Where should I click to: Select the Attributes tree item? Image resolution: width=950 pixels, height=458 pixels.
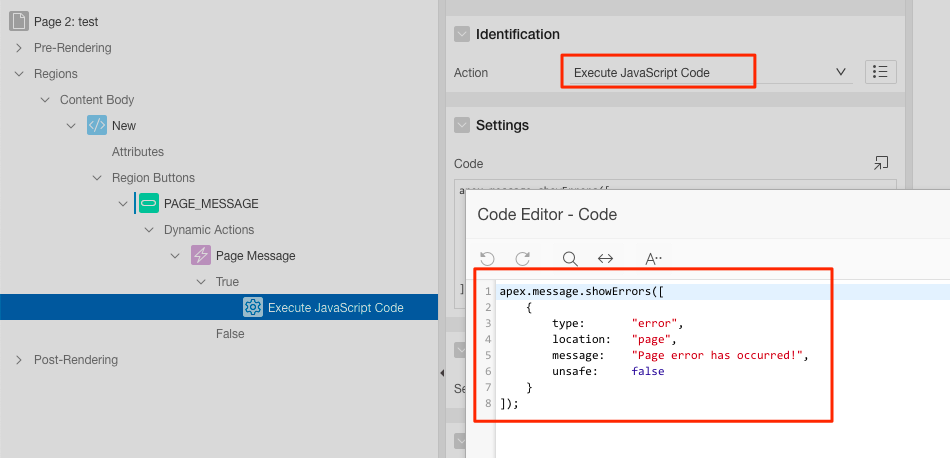pos(138,151)
